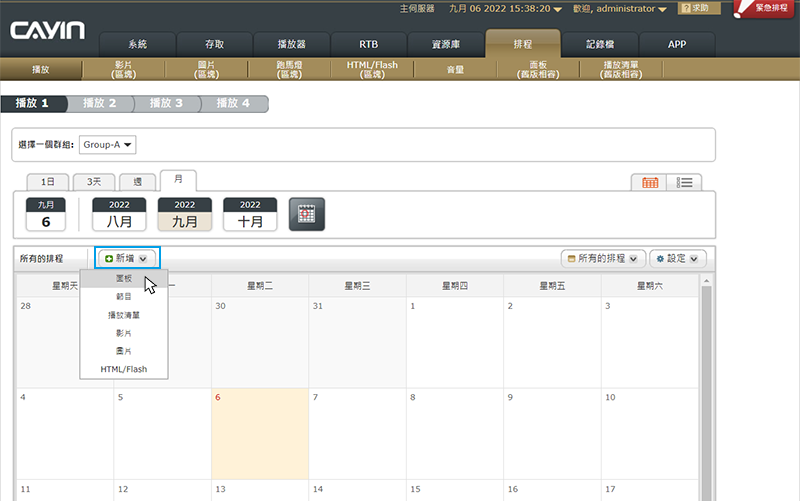800x501 pixels.
Task: Click the 星期六 column header
Action: (649, 286)
